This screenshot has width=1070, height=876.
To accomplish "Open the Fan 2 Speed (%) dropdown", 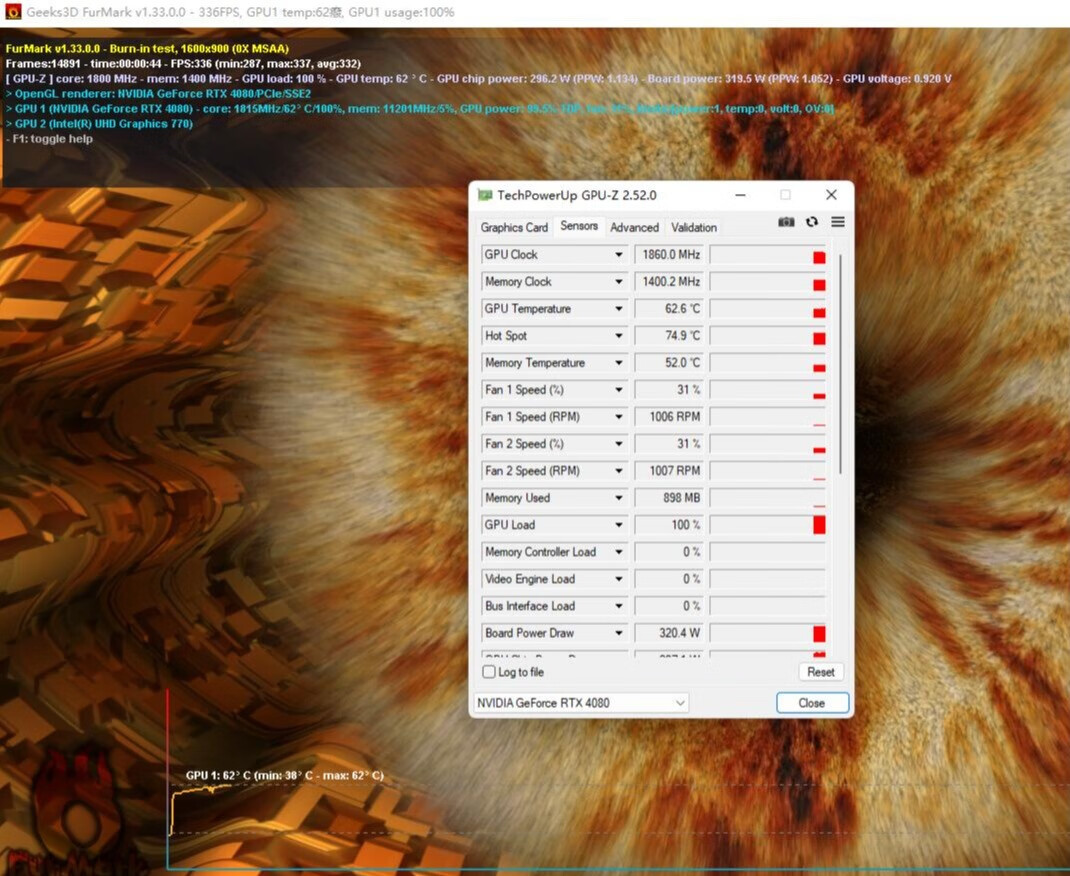I will [x=618, y=443].
